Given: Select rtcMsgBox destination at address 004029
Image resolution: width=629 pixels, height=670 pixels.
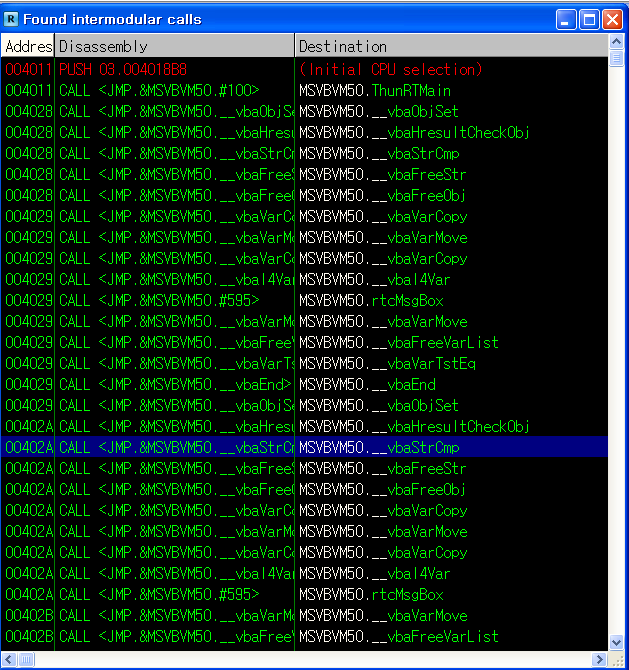Looking at the screenshot, I should [x=371, y=300].
